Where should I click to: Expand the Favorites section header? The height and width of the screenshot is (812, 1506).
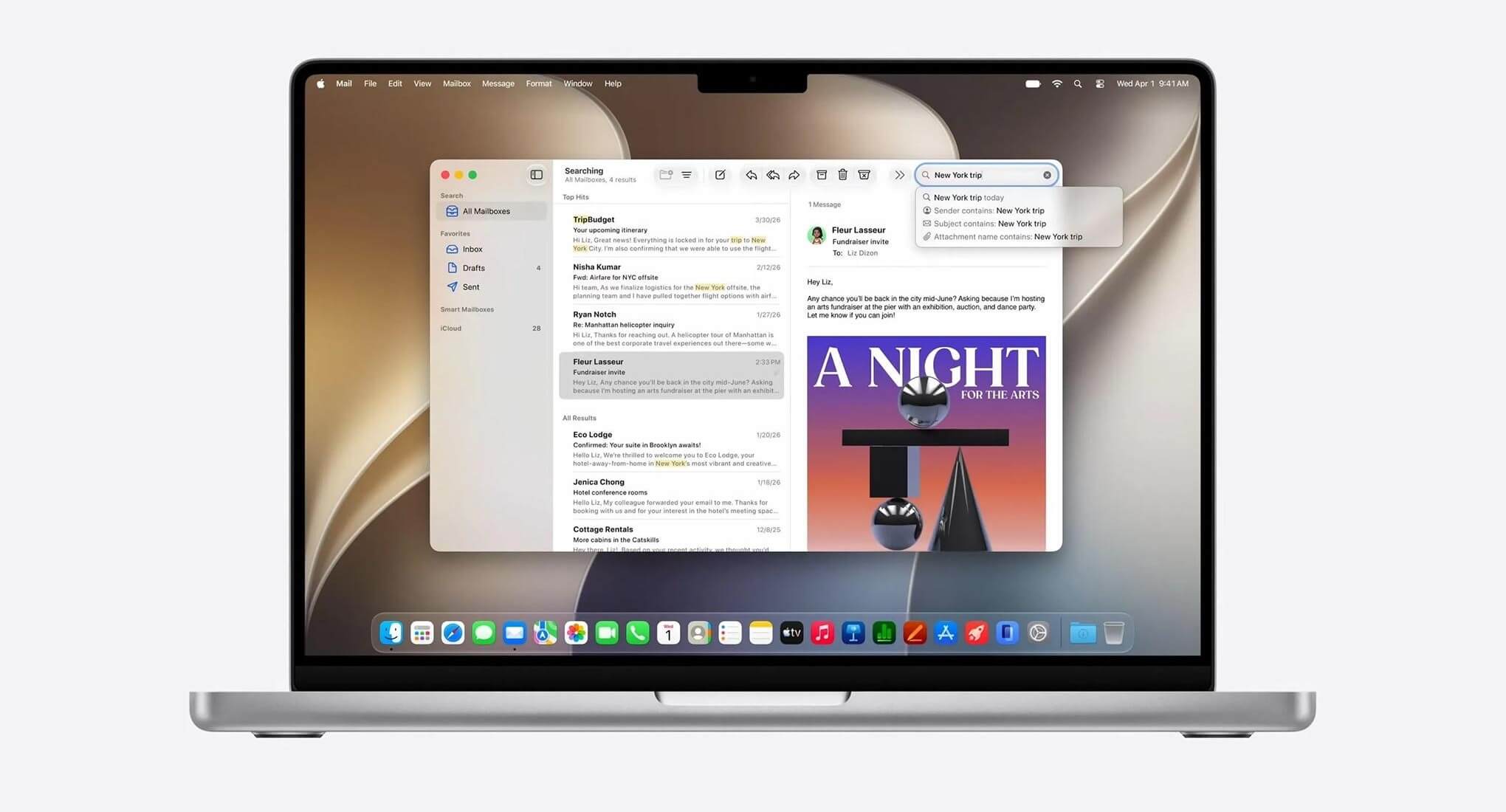[x=455, y=233]
